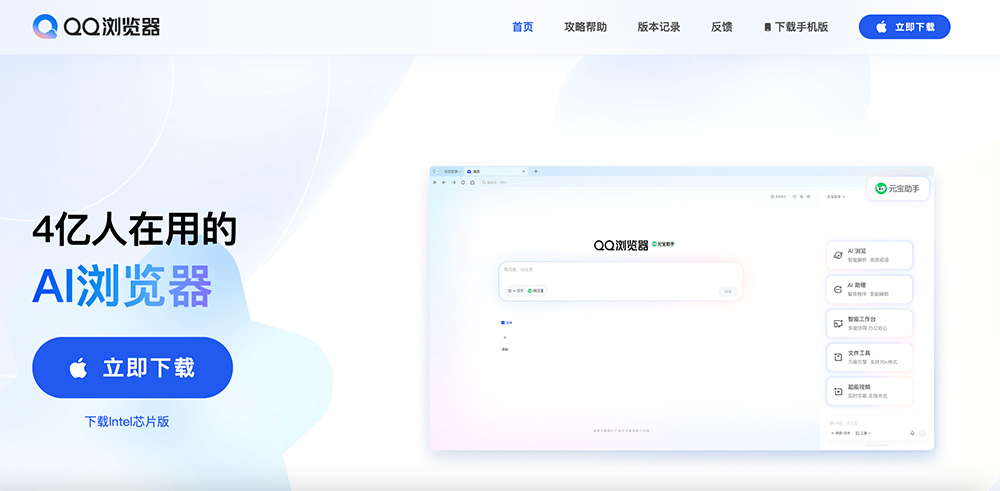Open the 攻略帮助 nav item
1000x491 pixels.
click(585, 27)
